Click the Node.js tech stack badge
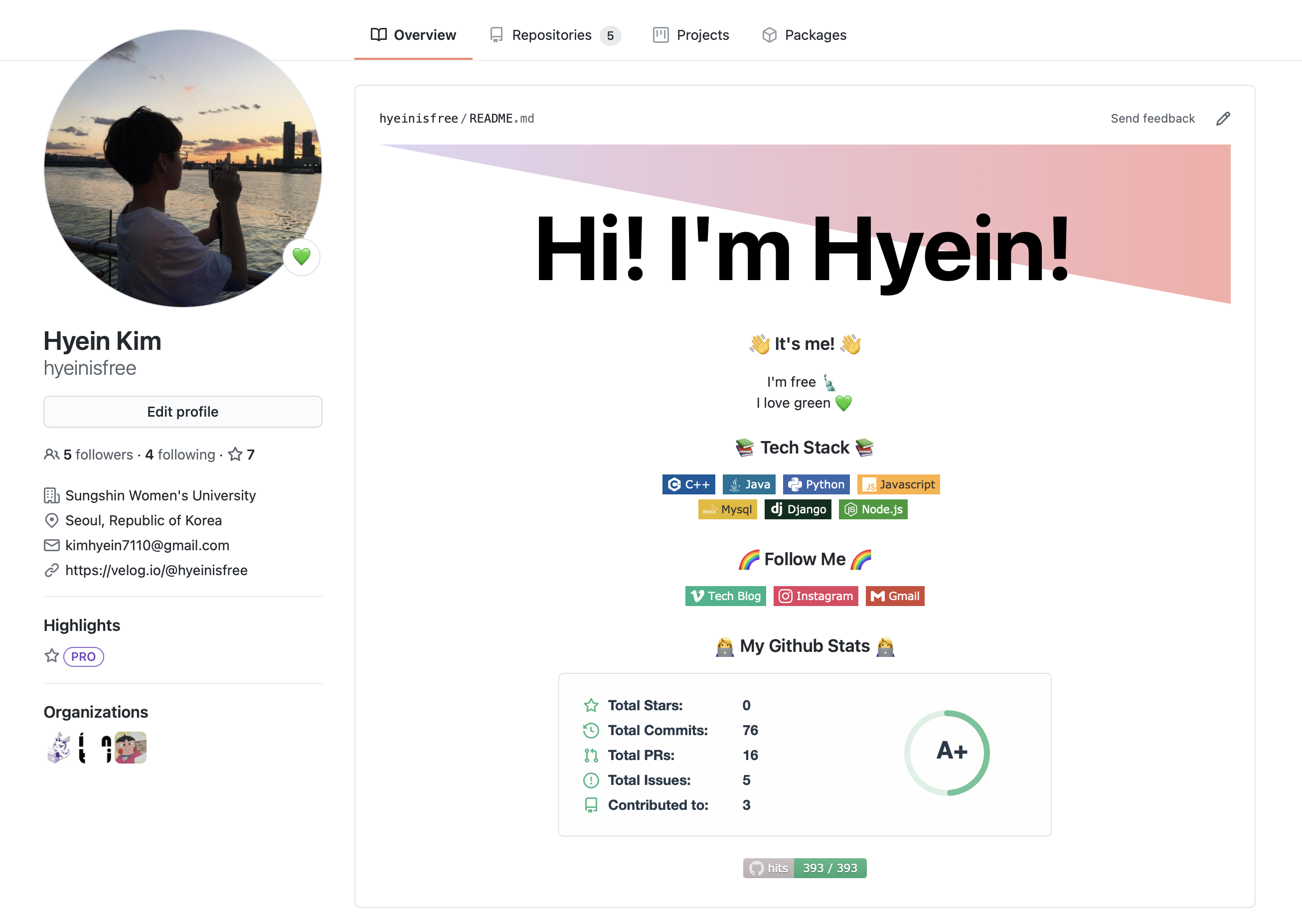 click(x=873, y=509)
